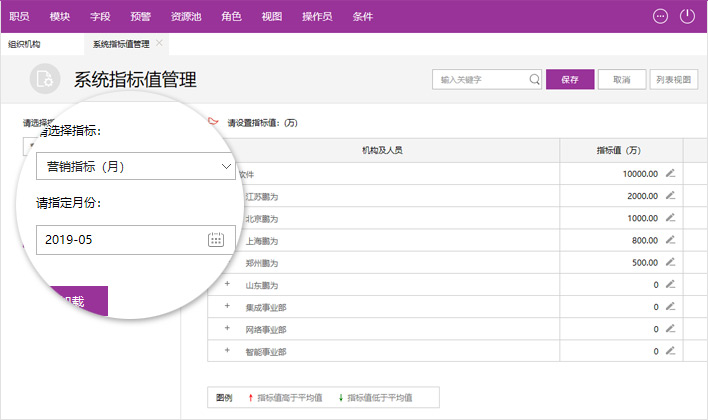This screenshot has width=708, height=420.
Task: Edit 智能事业部 indicator value with pencil icon
Action: (x=671, y=351)
